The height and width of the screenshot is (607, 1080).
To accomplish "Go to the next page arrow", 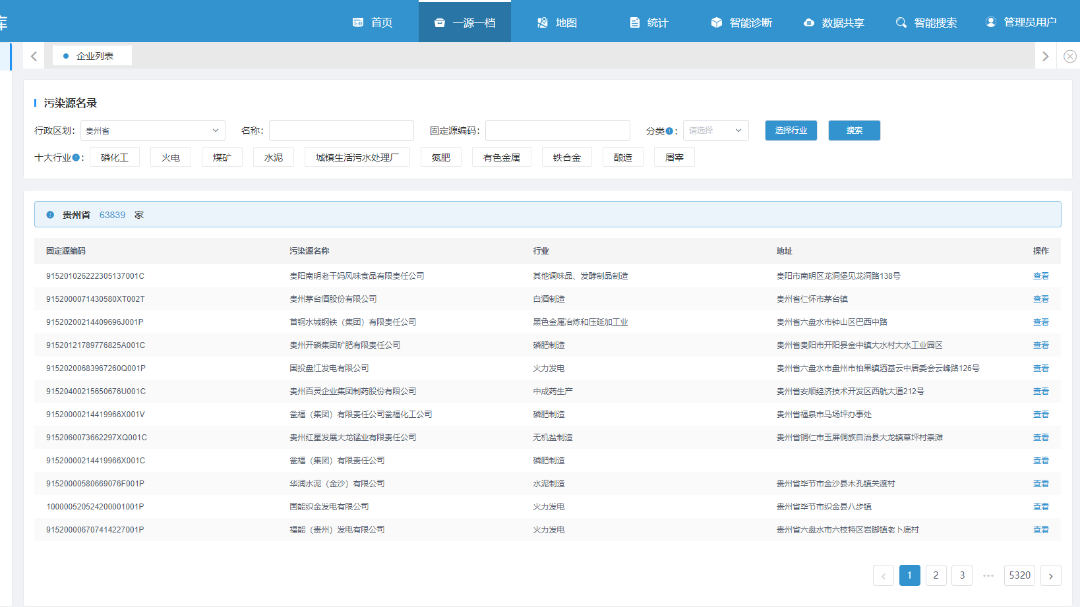I will (1050, 575).
